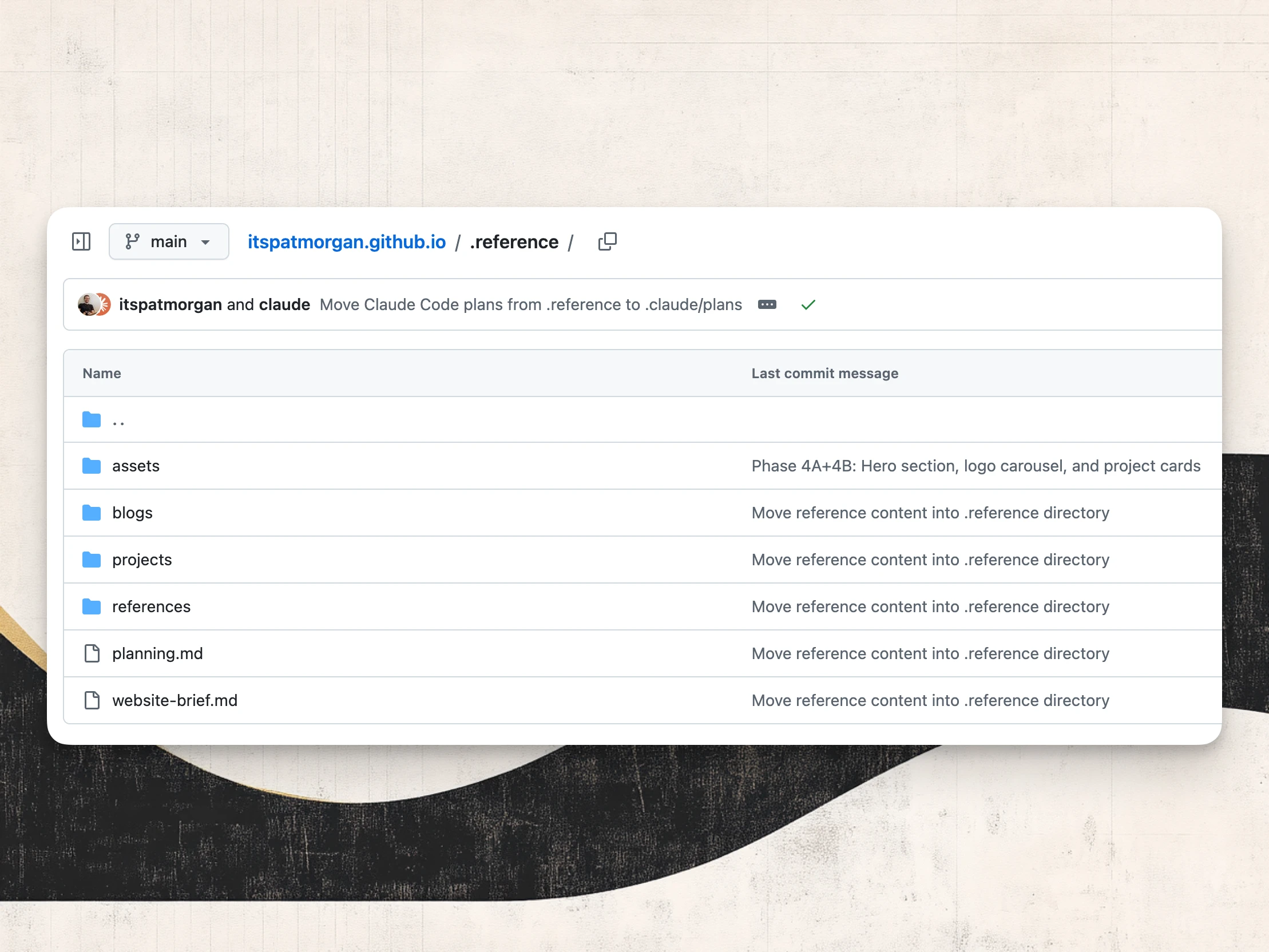This screenshot has width=1269, height=952.
Task: View the green checkmark status of commit
Action: (x=808, y=305)
